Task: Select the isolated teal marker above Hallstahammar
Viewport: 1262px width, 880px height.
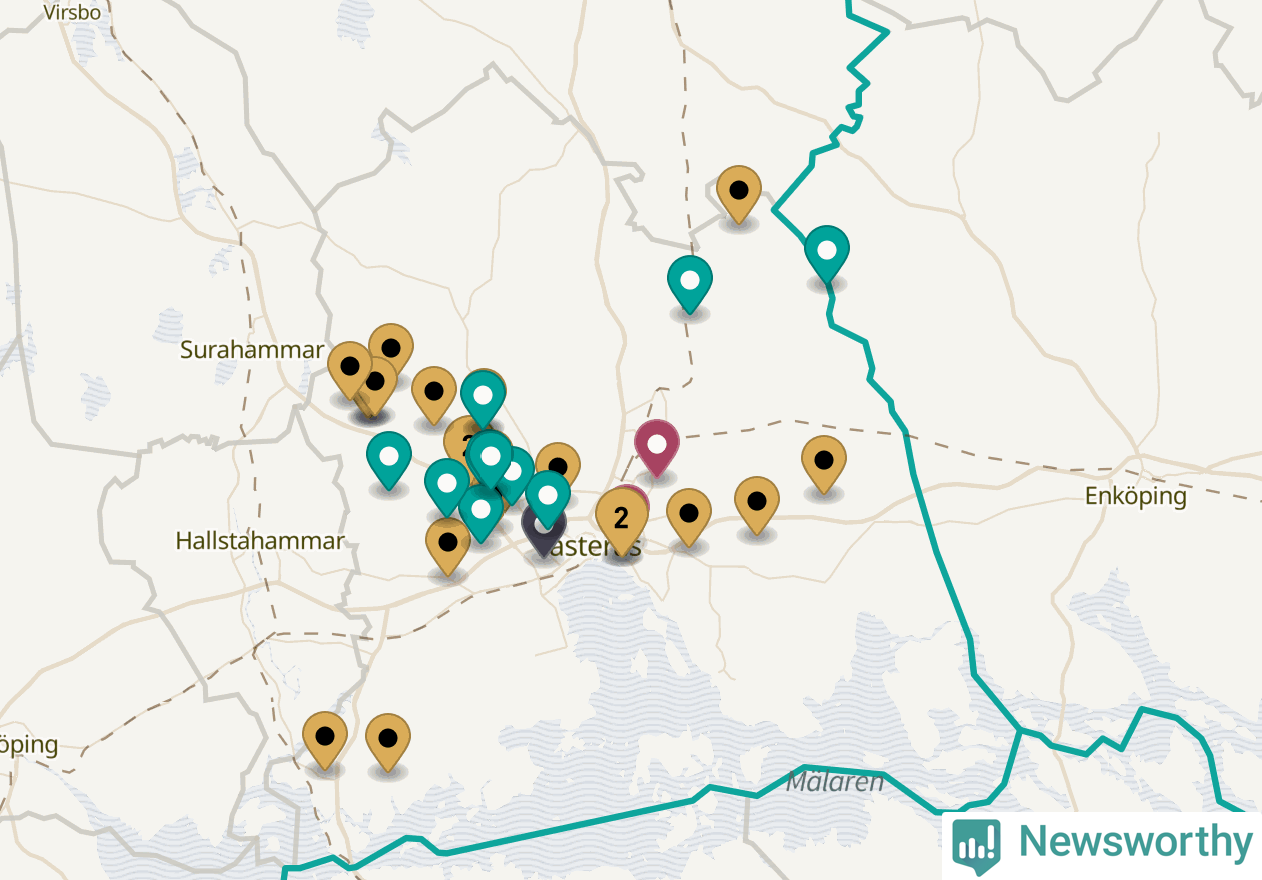Action: 389,461
